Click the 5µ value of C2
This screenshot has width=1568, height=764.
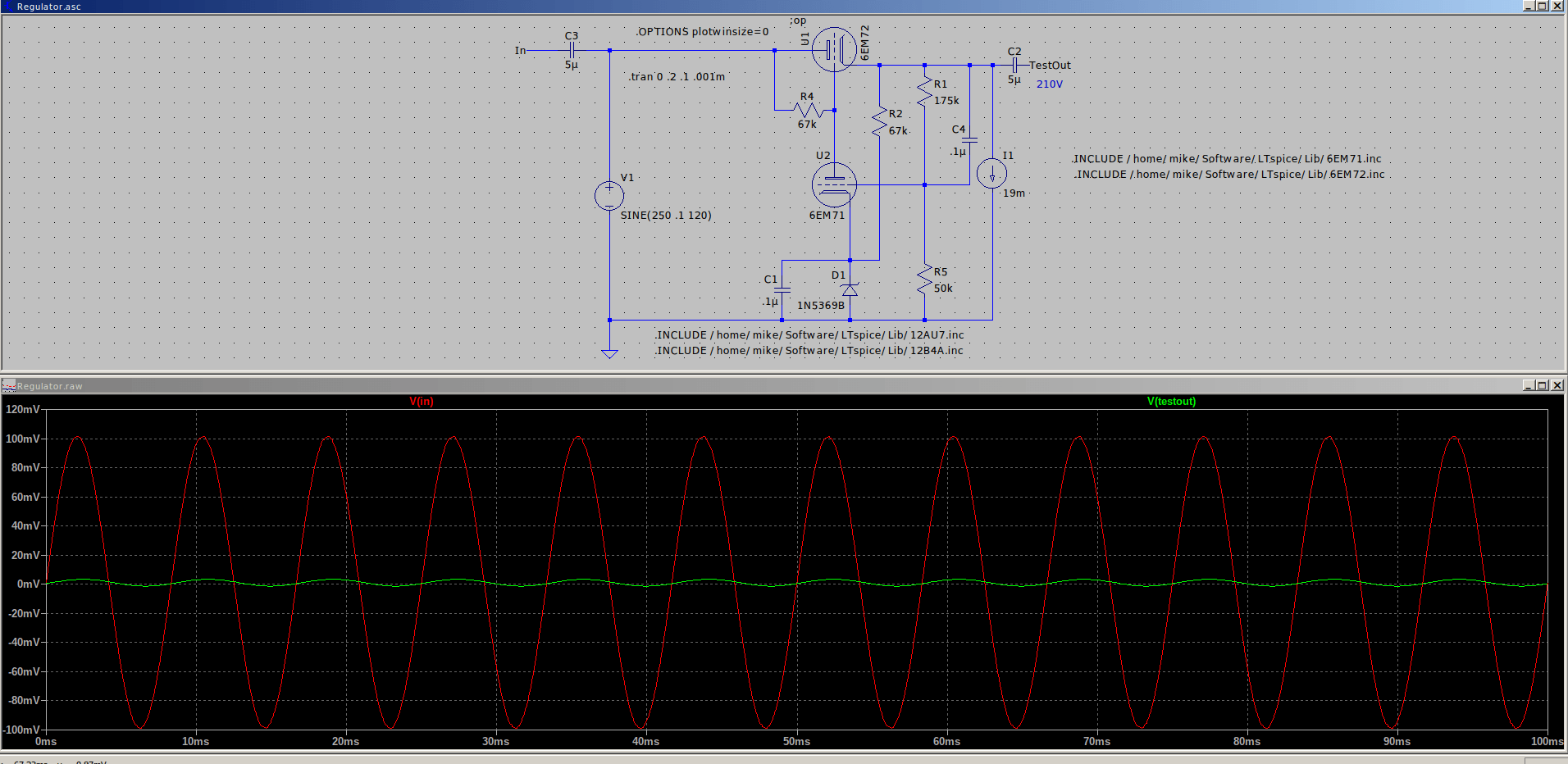(1014, 80)
